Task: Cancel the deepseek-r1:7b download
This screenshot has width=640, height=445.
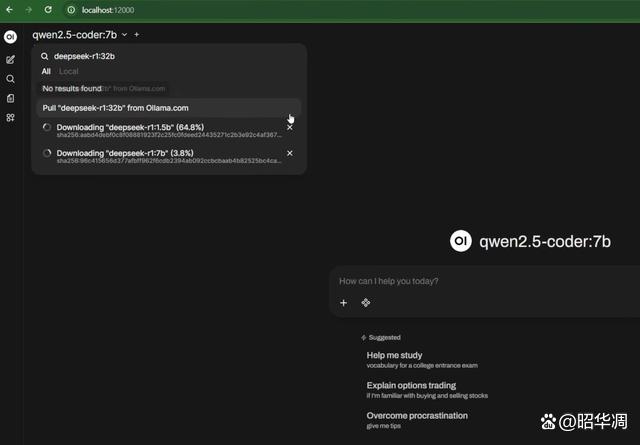Action: [x=290, y=153]
